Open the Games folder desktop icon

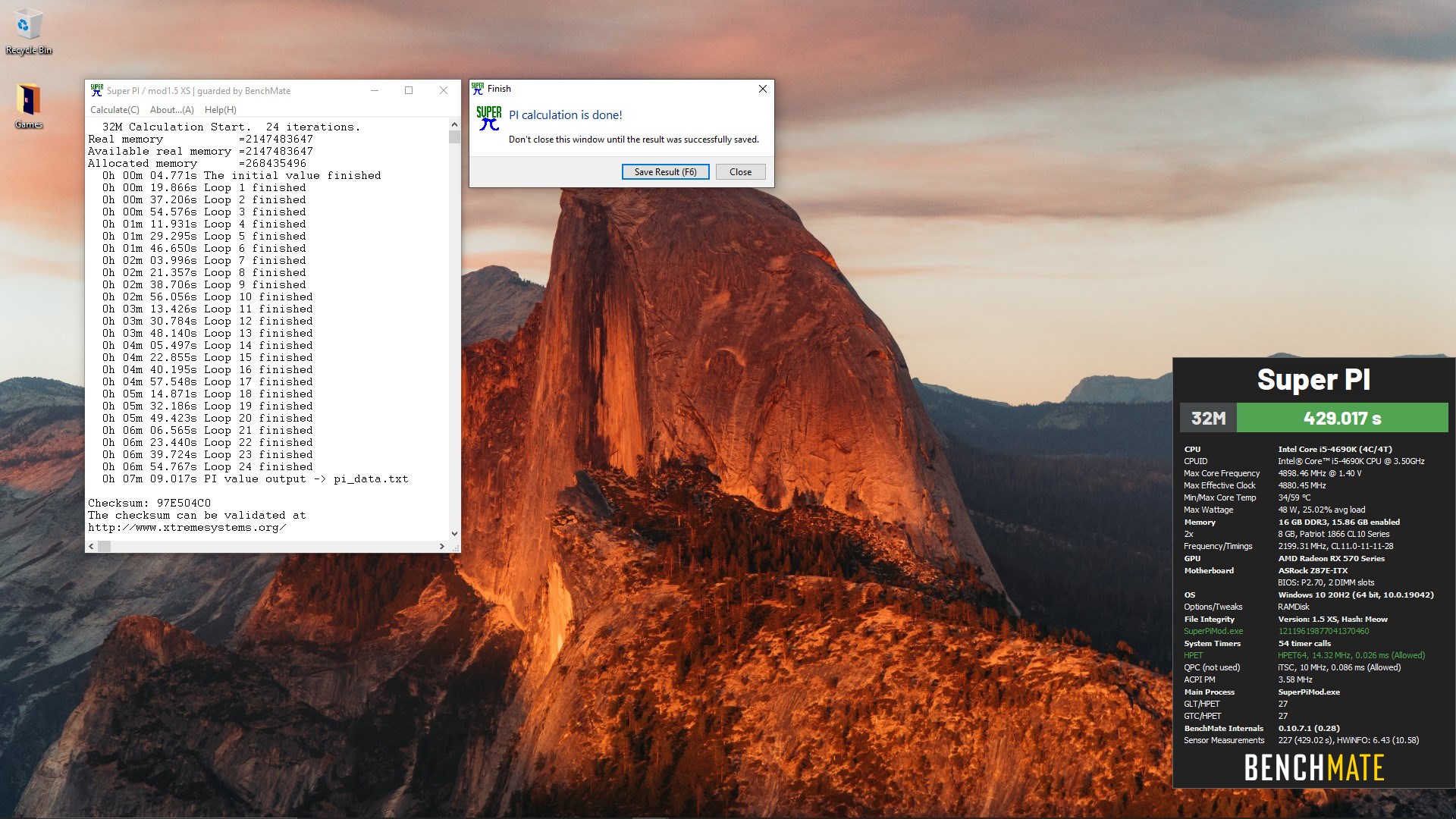[x=28, y=106]
